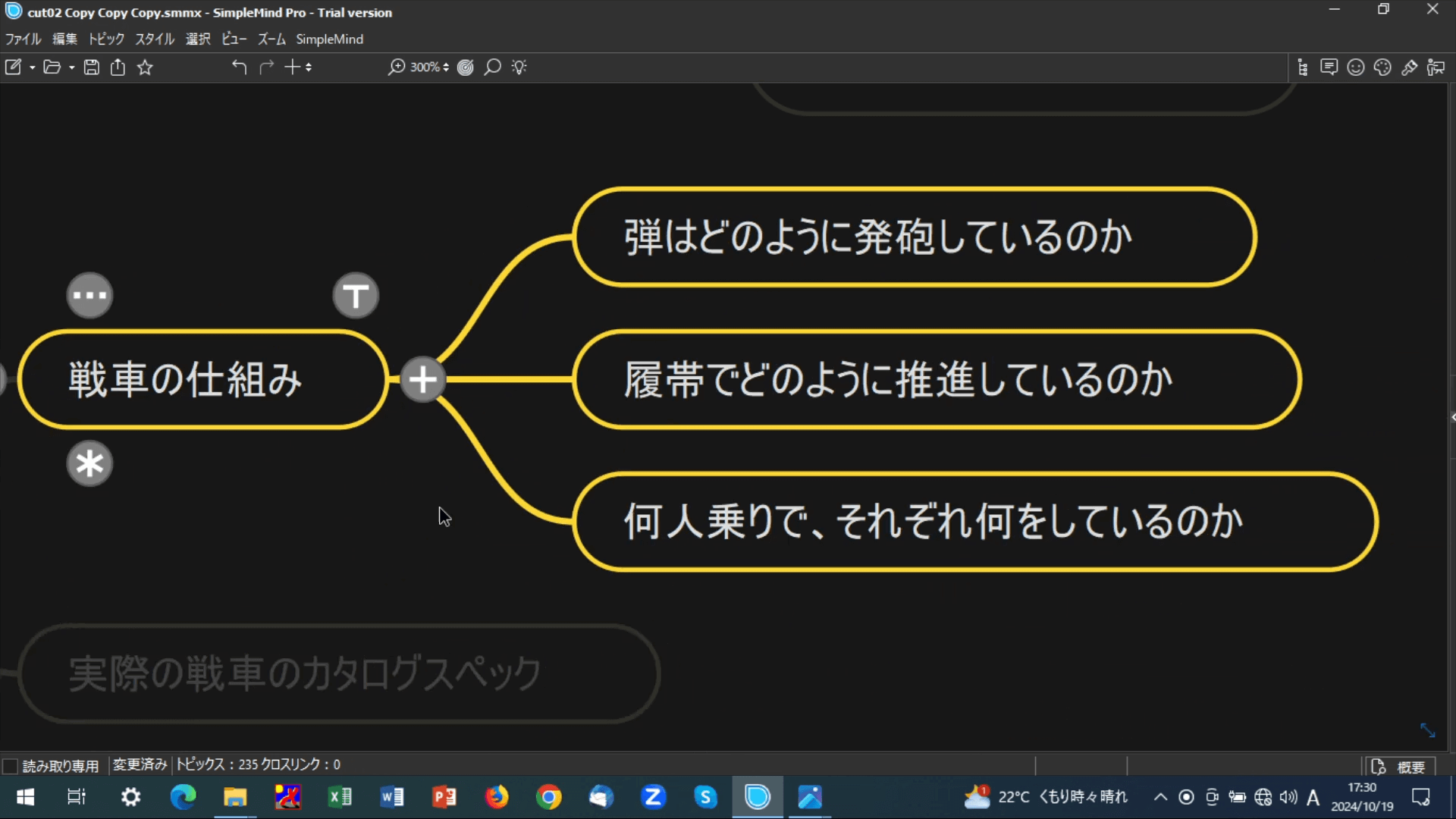Viewport: 1456px width, 819px height.
Task: Click the SimpleMind taskbar icon
Action: 758,797
